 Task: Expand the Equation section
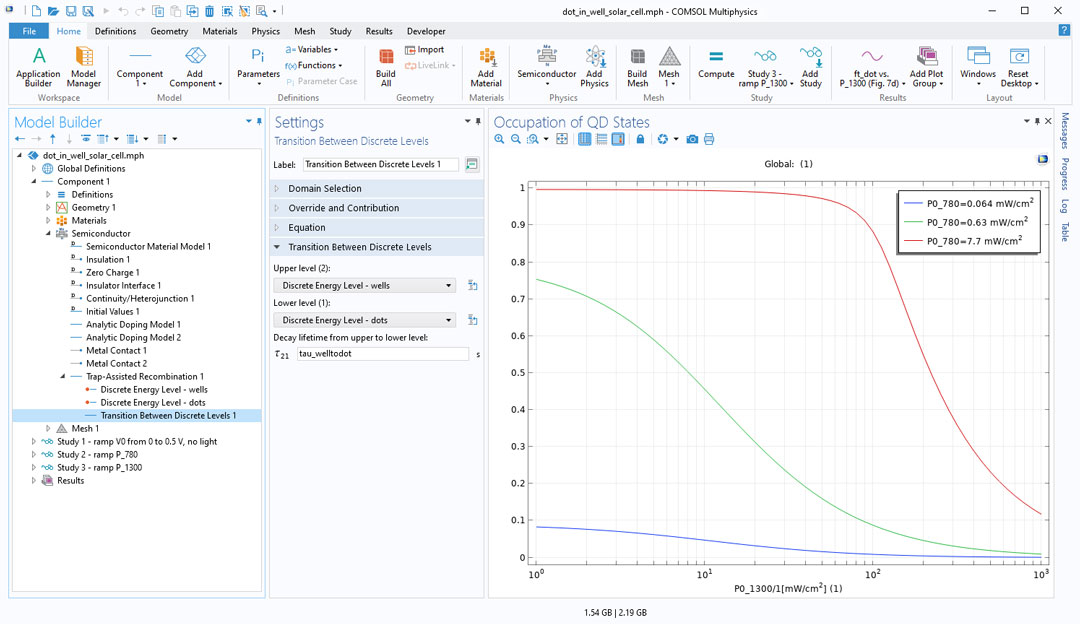(307, 227)
